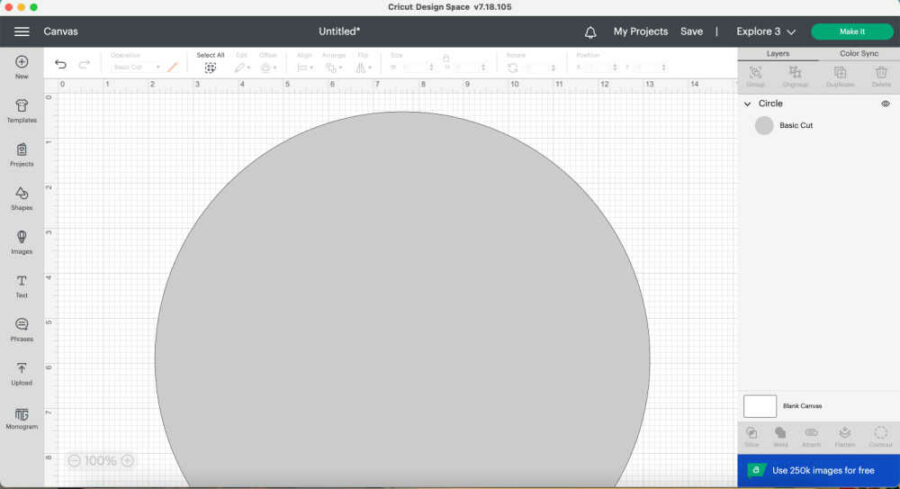Open the Images library
900x489 pixels.
click(21, 240)
